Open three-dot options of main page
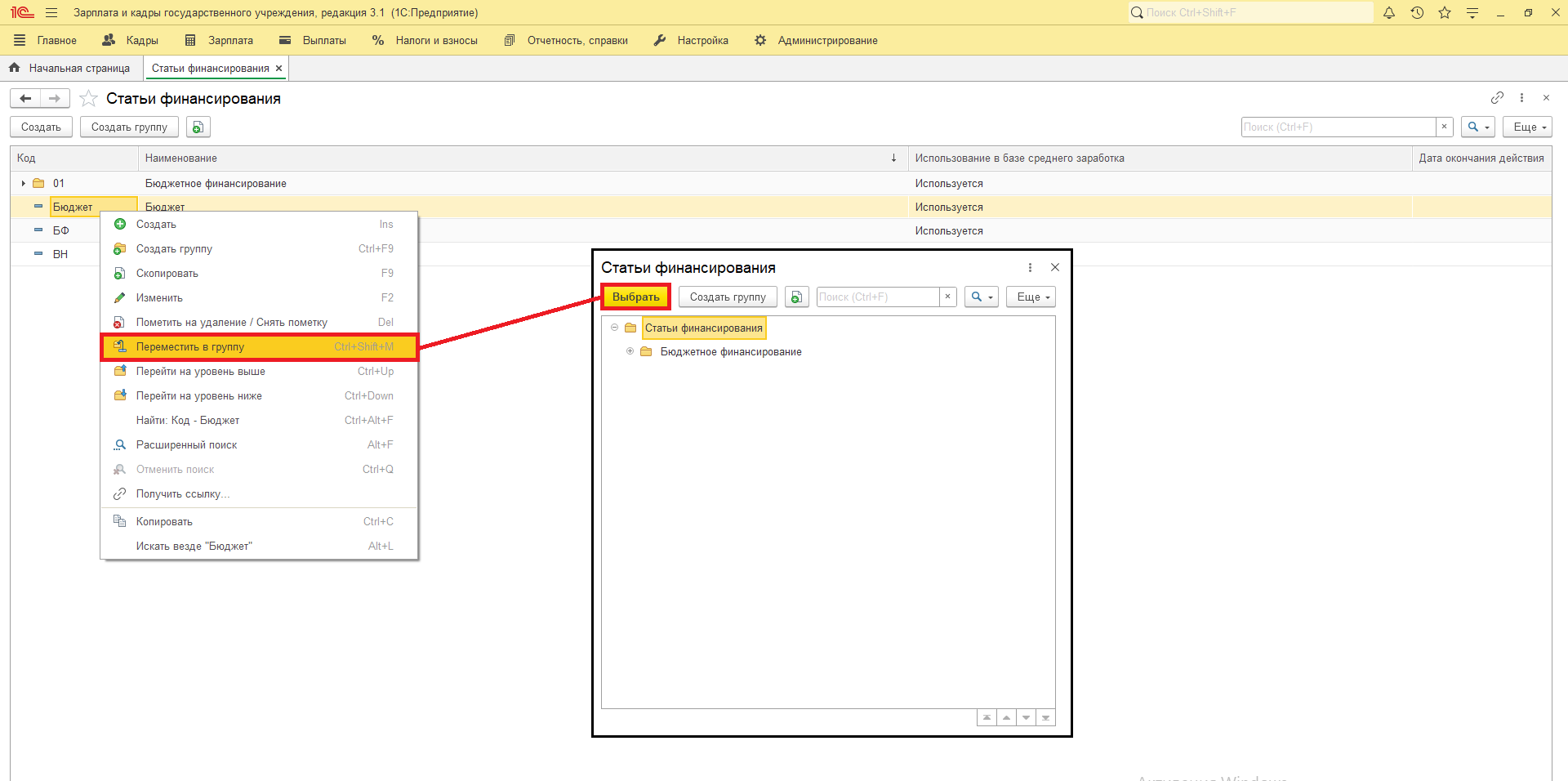Image resolution: width=1568 pixels, height=781 pixels. click(x=1521, y=97)
